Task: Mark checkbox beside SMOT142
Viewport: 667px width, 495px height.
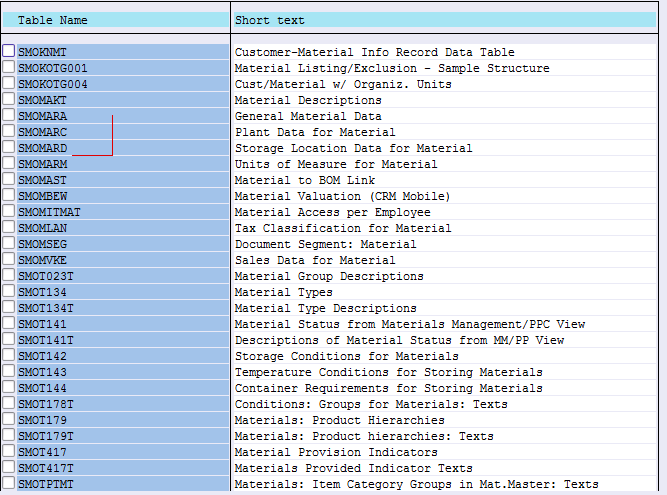Action: 9,355
